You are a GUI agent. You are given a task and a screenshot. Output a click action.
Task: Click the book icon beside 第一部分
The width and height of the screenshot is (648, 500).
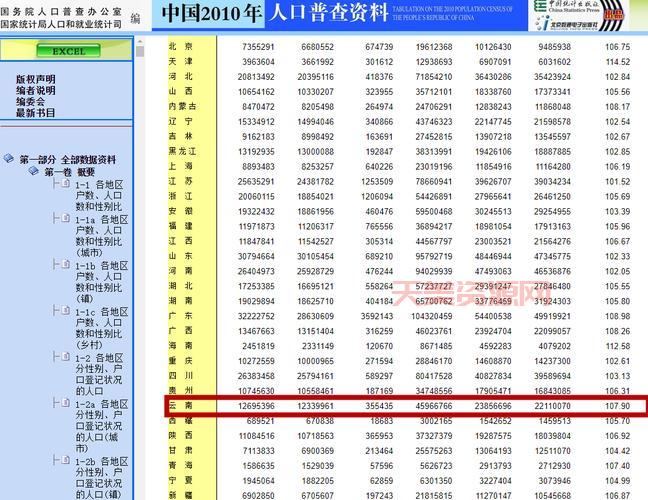point(9,158)
